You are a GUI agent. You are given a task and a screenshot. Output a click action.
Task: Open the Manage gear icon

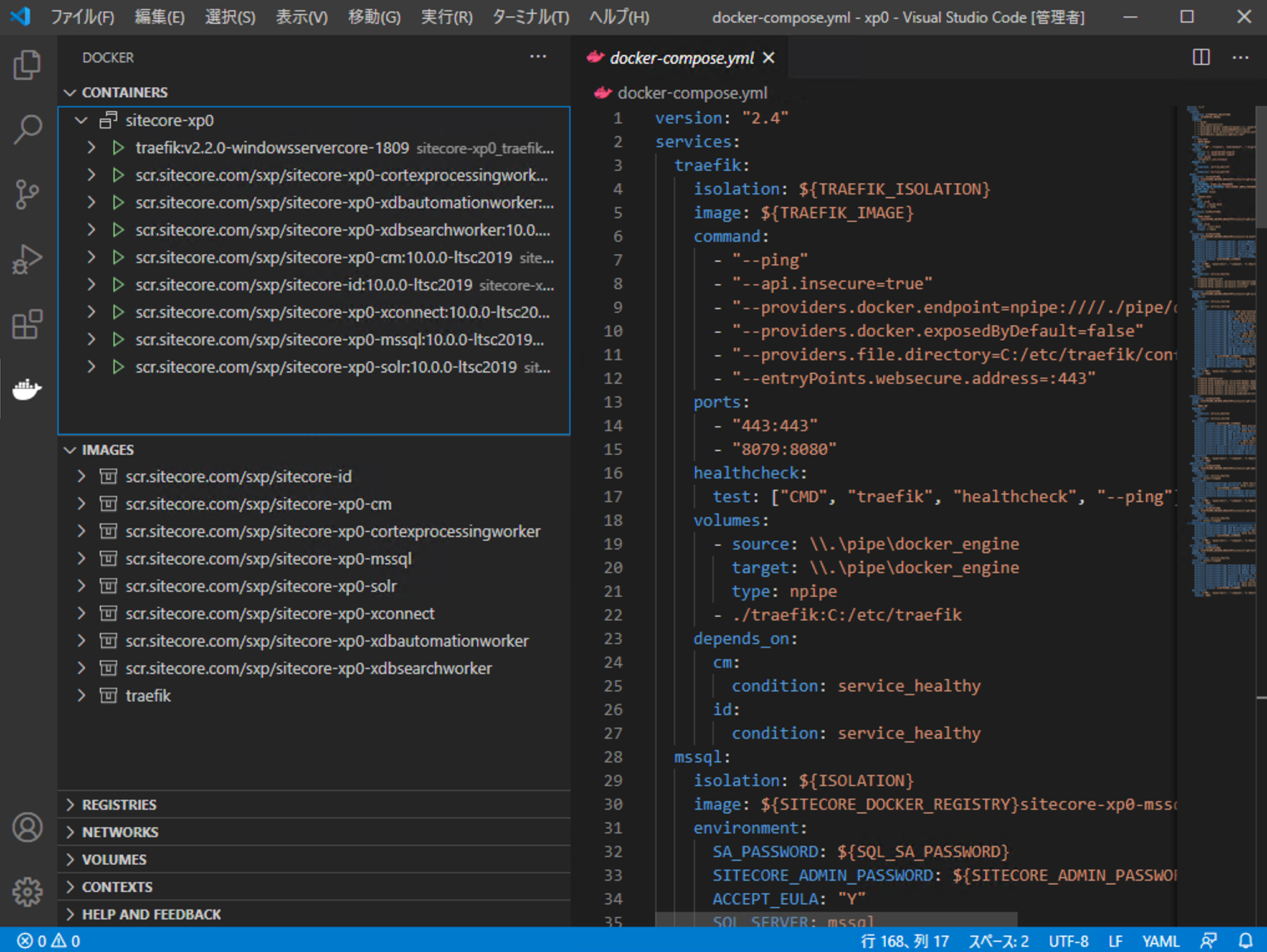pyautogui.click(x=27, y=892)
